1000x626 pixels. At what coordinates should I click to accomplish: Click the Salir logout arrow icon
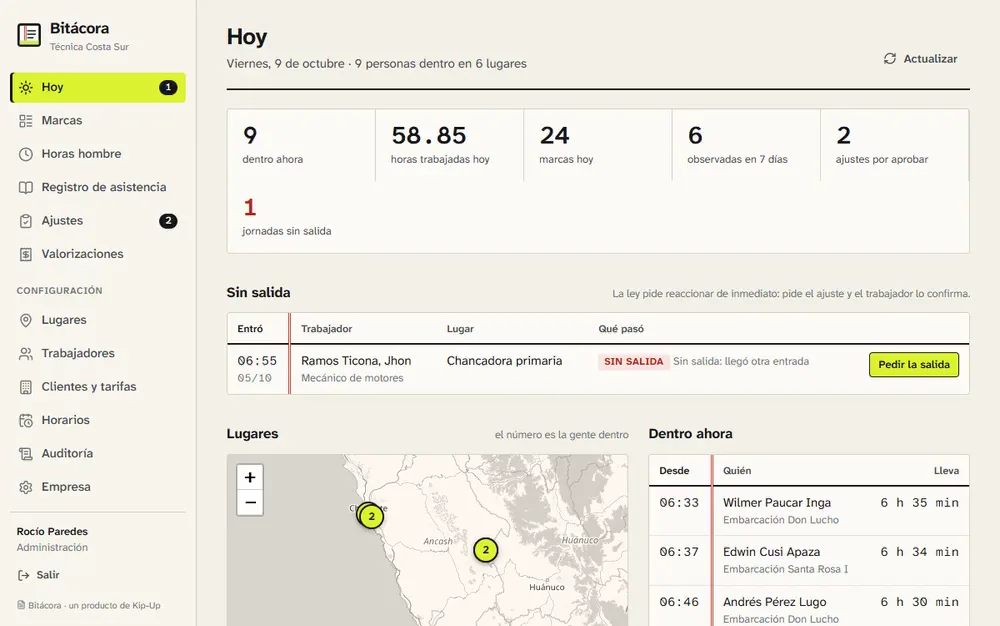pos(24,575)
